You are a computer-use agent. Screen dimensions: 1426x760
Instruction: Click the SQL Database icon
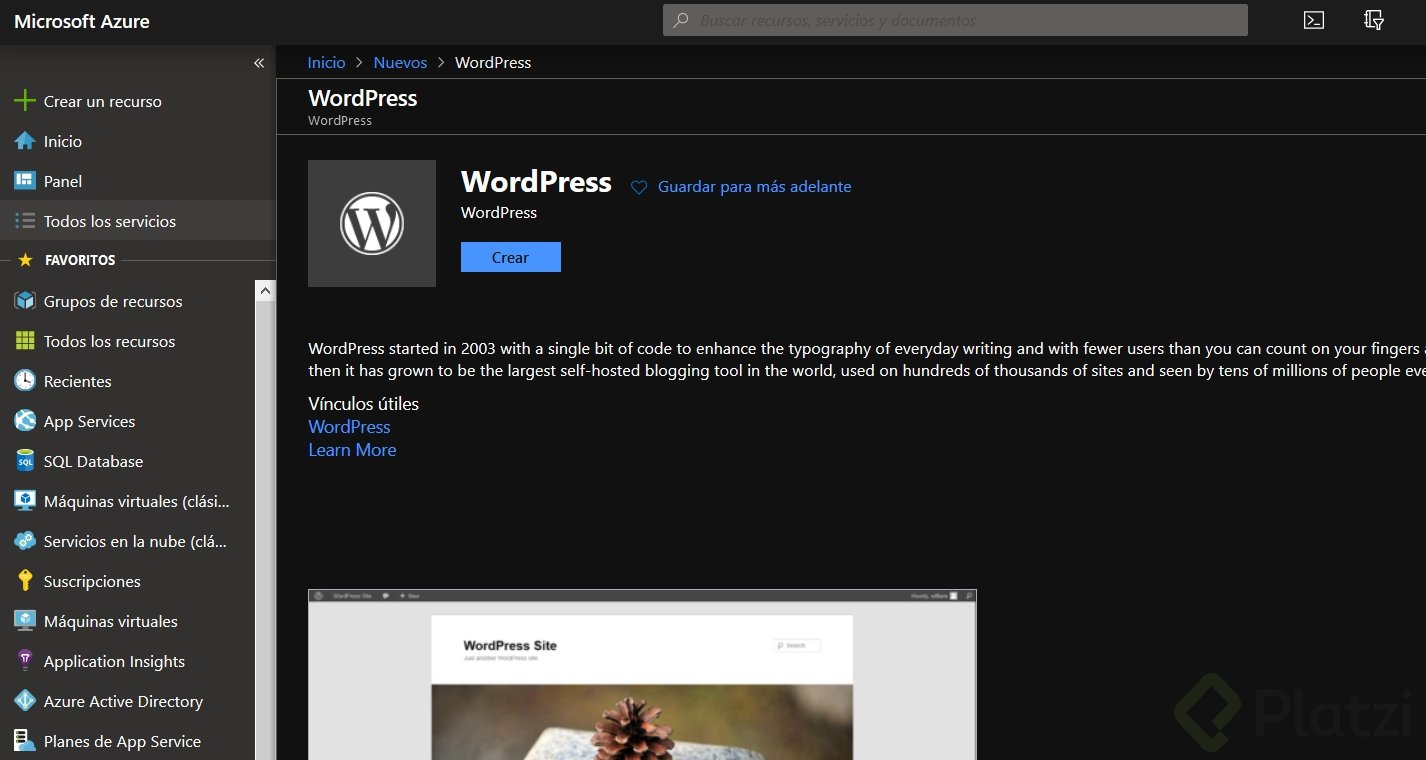point(25,461)
